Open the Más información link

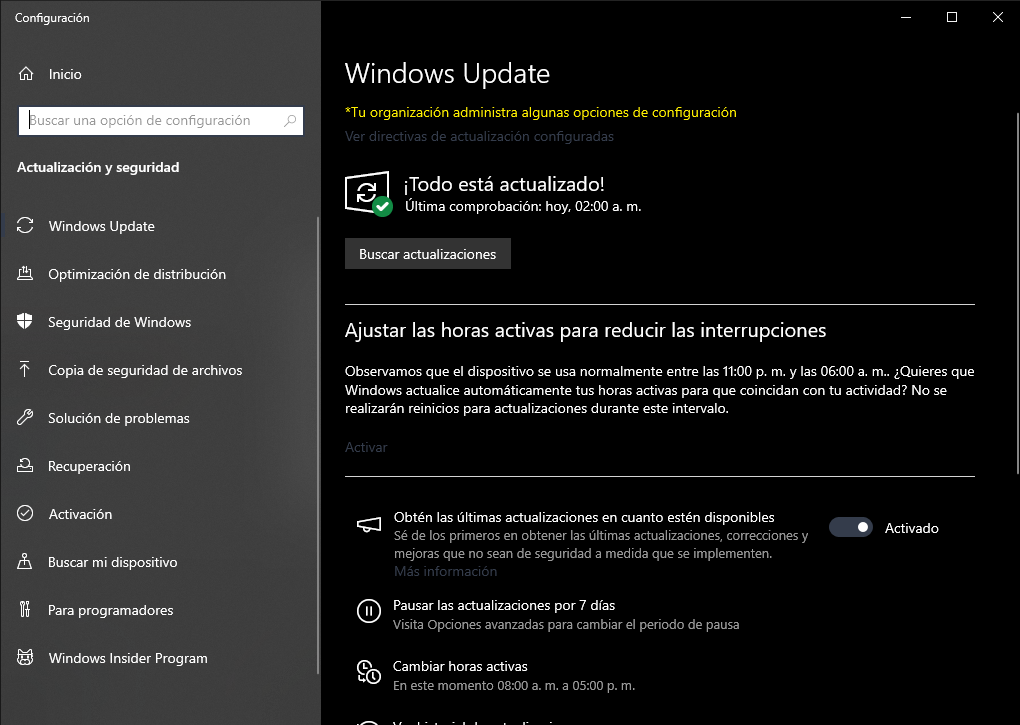445,572
